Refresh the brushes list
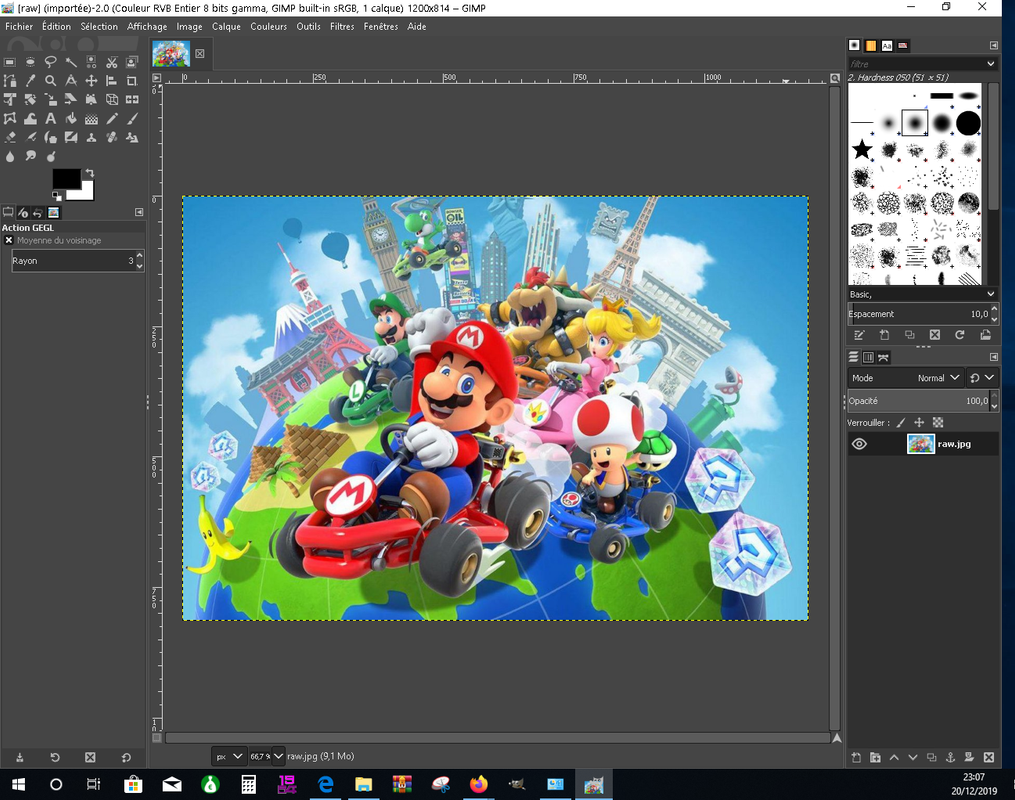This screenshot has height=800, width=1015. click(x=960, y=335)
